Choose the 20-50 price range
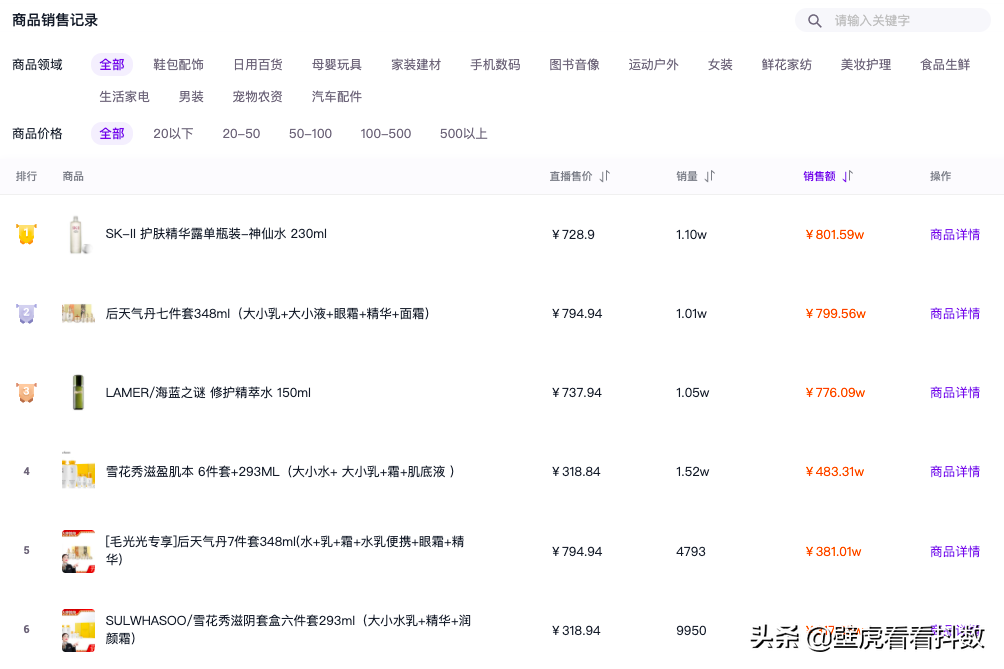 241,133
